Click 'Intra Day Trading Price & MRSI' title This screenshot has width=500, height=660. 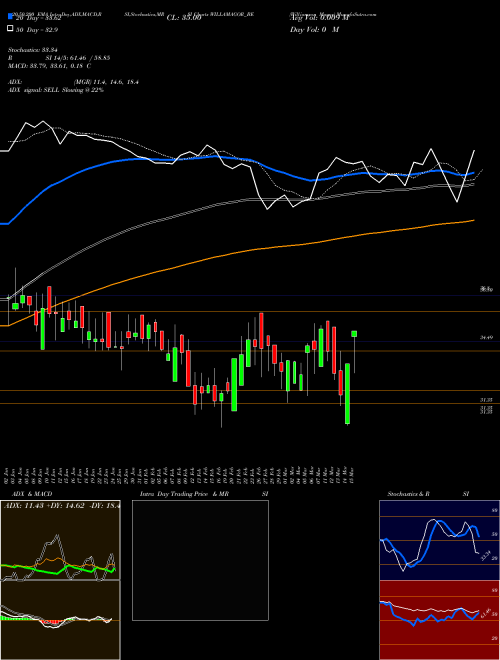(x=204, y=494)
